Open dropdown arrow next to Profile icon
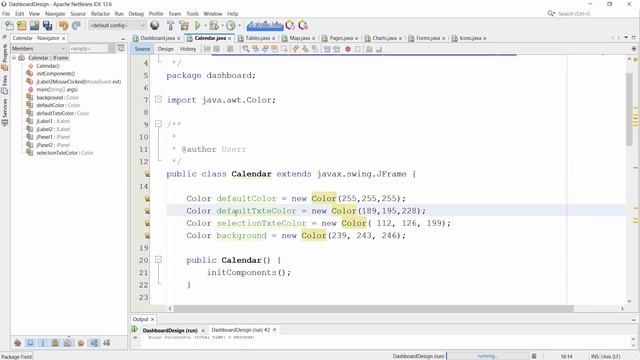The height and width of the screenshot is (360, 640). [x=239, y=25]
